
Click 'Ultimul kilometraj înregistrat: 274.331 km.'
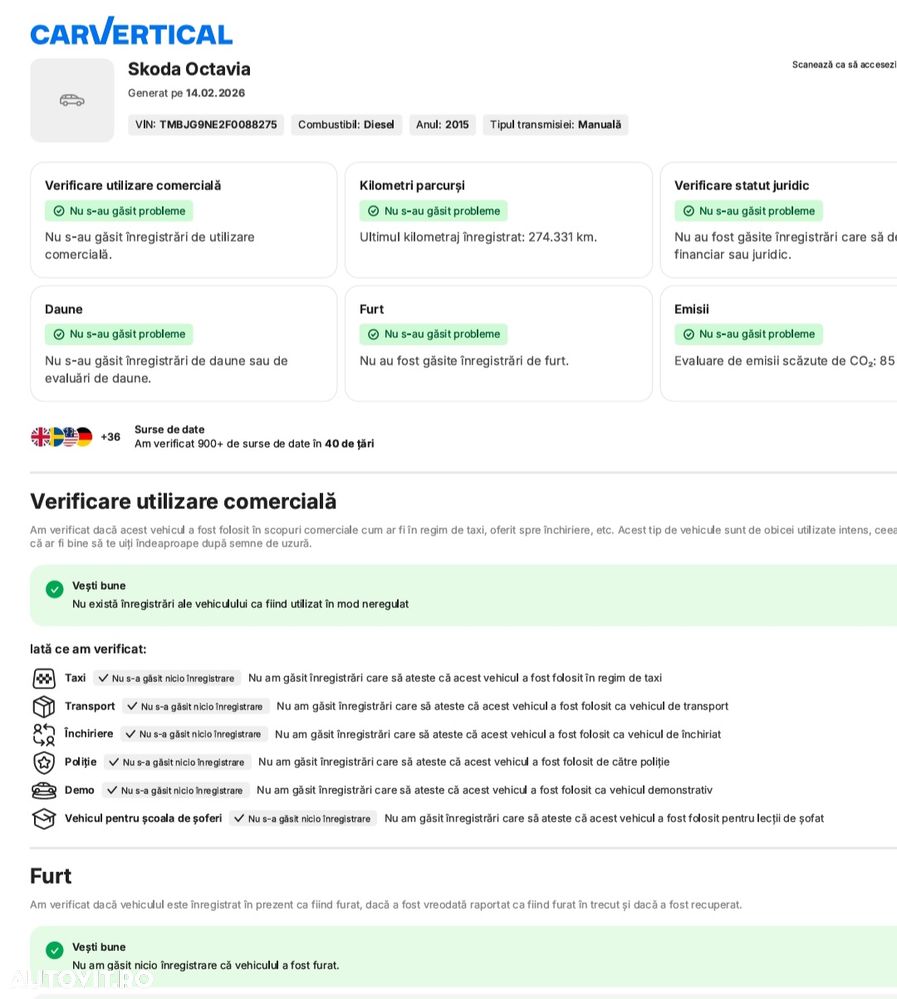[478, 237]
